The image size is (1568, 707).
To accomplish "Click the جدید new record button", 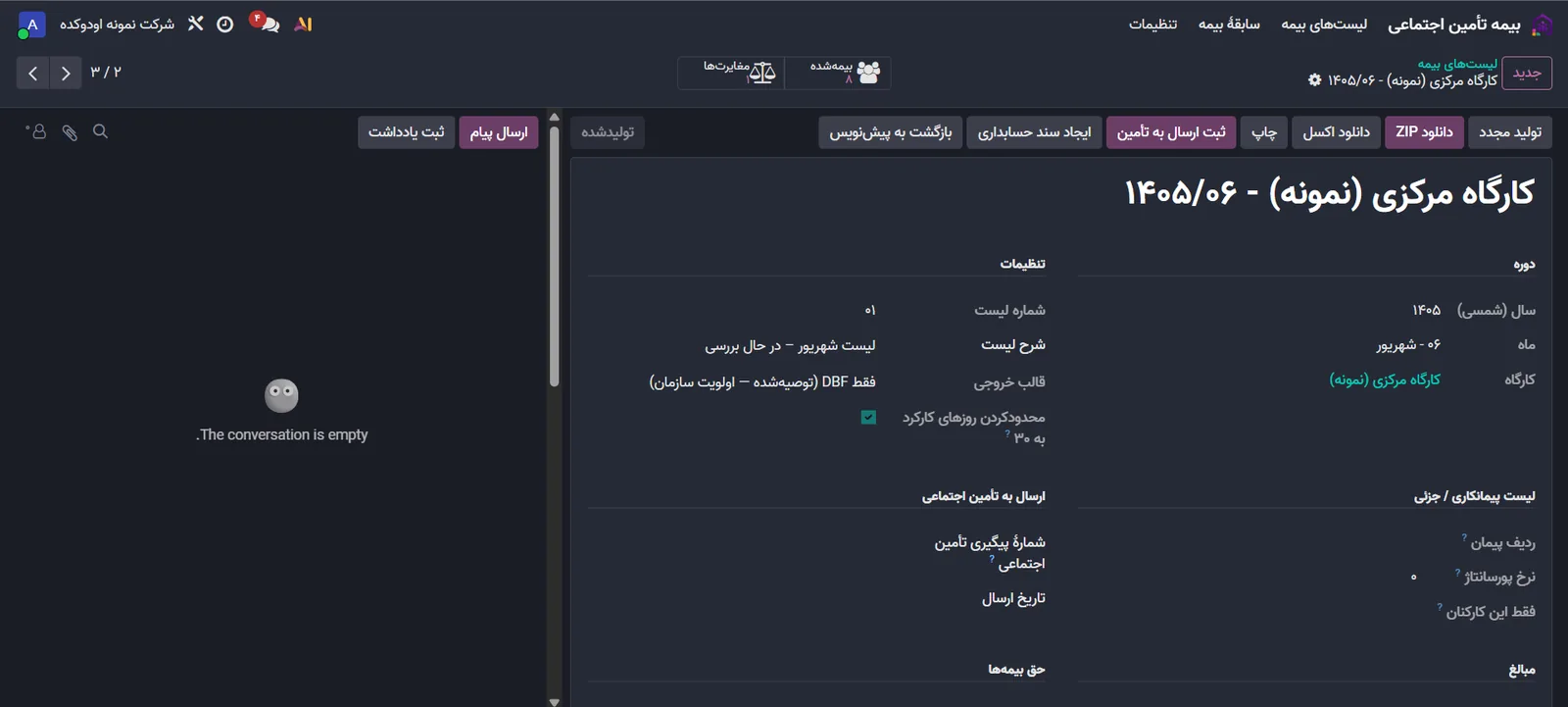I will click(x=1527, y=74).
